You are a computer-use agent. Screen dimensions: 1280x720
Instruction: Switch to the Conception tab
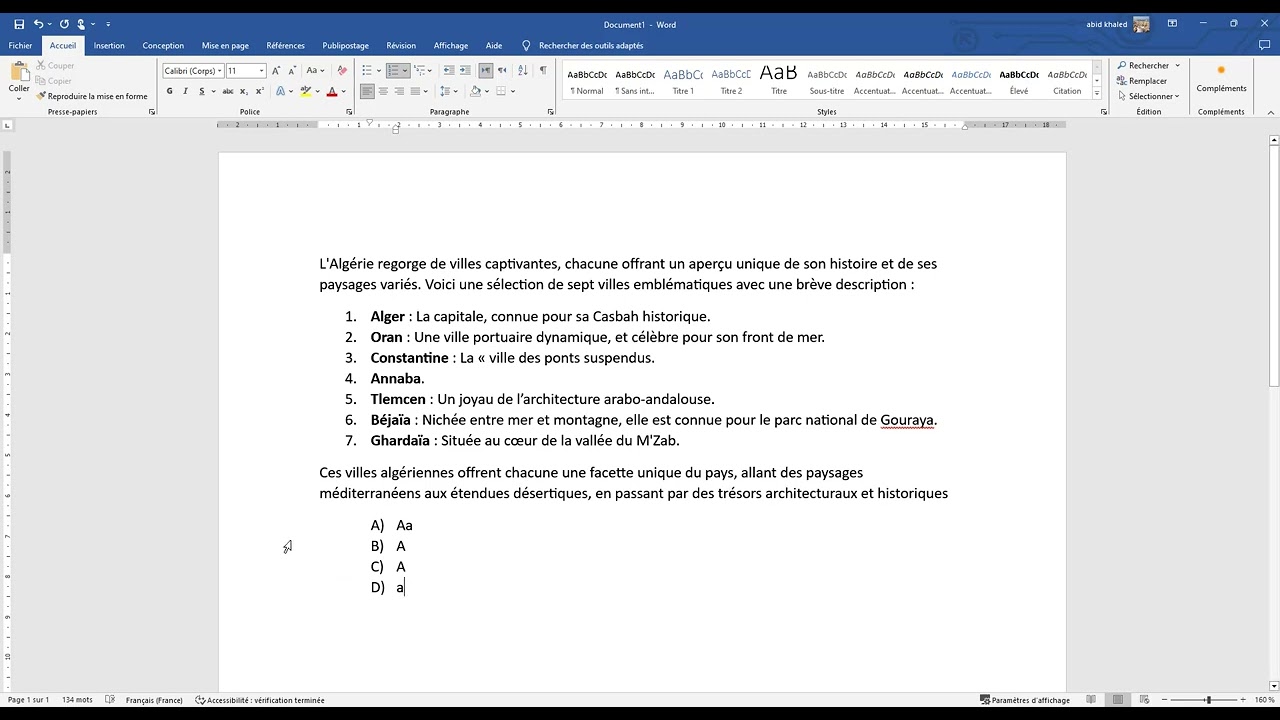point(163,45)
